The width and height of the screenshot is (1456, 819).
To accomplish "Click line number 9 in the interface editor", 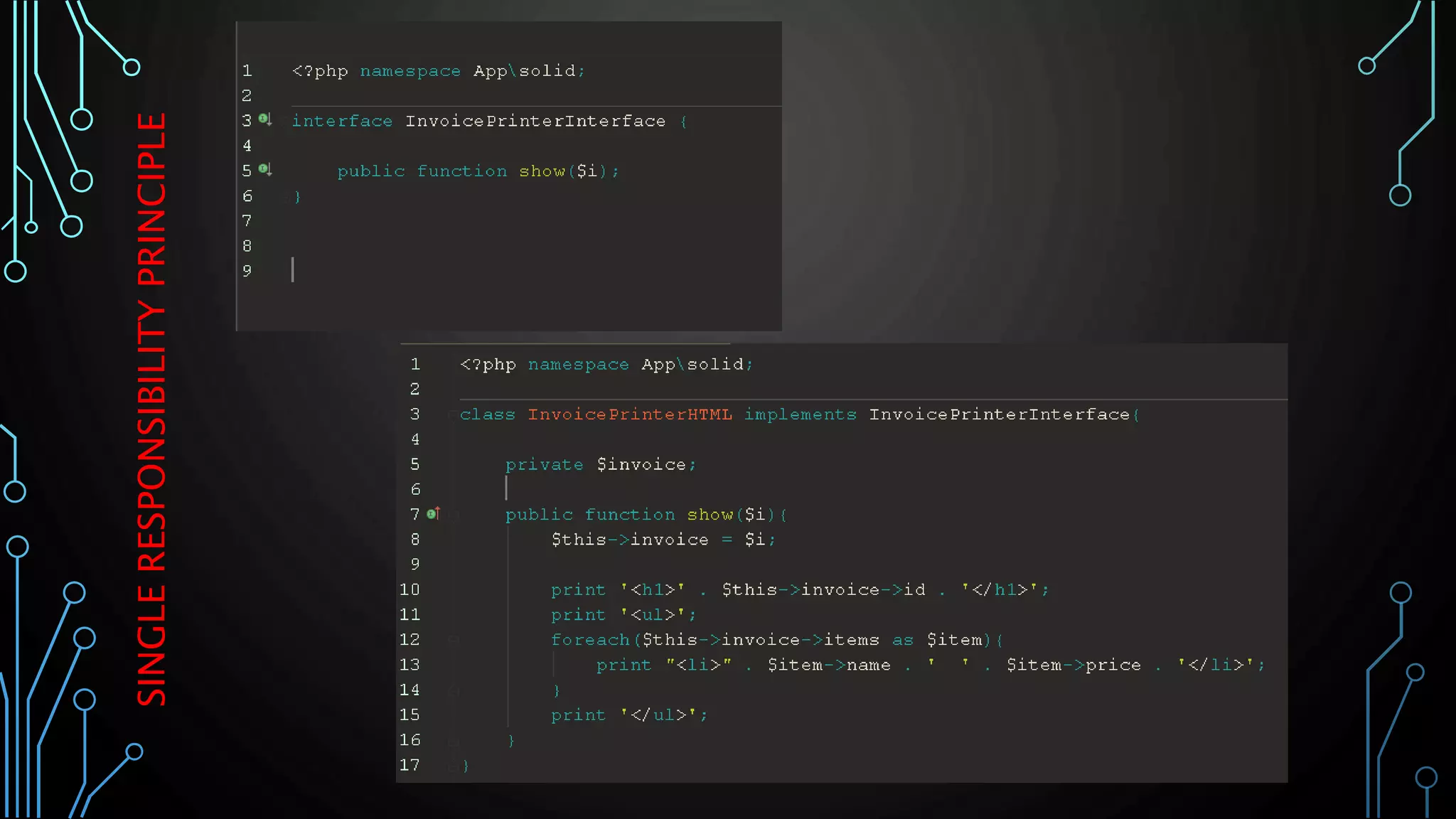I will [247, 271].
